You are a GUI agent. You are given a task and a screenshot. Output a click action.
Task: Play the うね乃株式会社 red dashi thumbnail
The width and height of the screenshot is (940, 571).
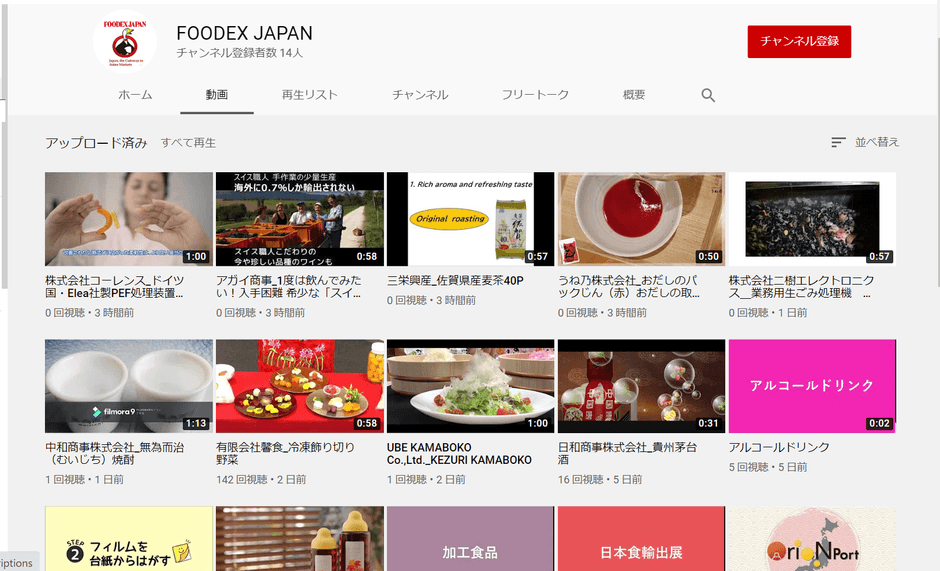tap(641, 219)
